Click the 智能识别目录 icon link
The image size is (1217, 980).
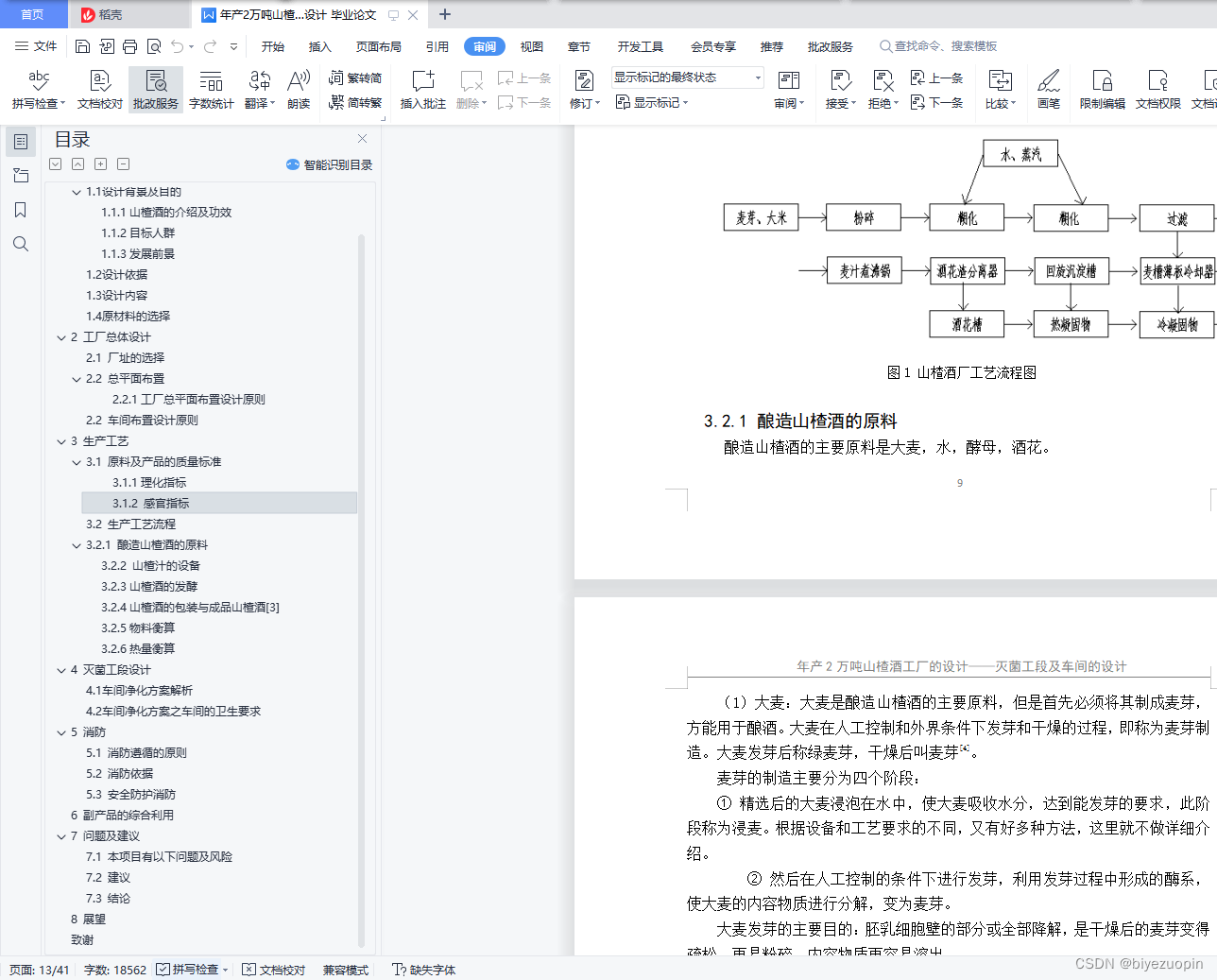[329, 164]
